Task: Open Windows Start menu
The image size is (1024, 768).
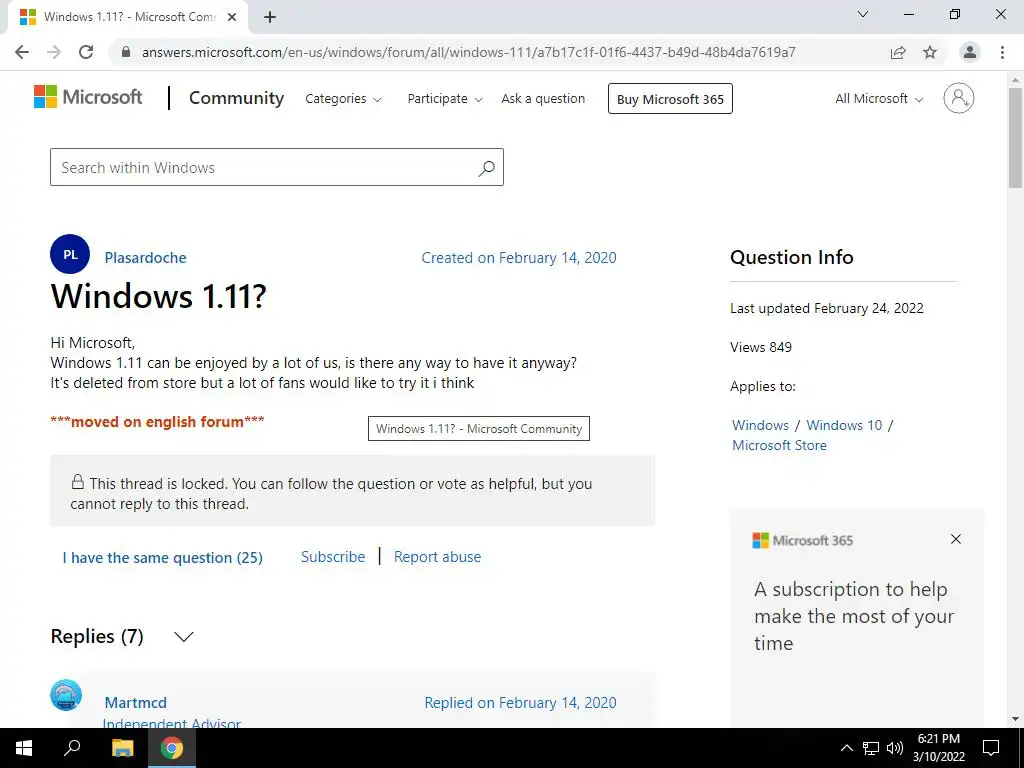Action: 24,748
